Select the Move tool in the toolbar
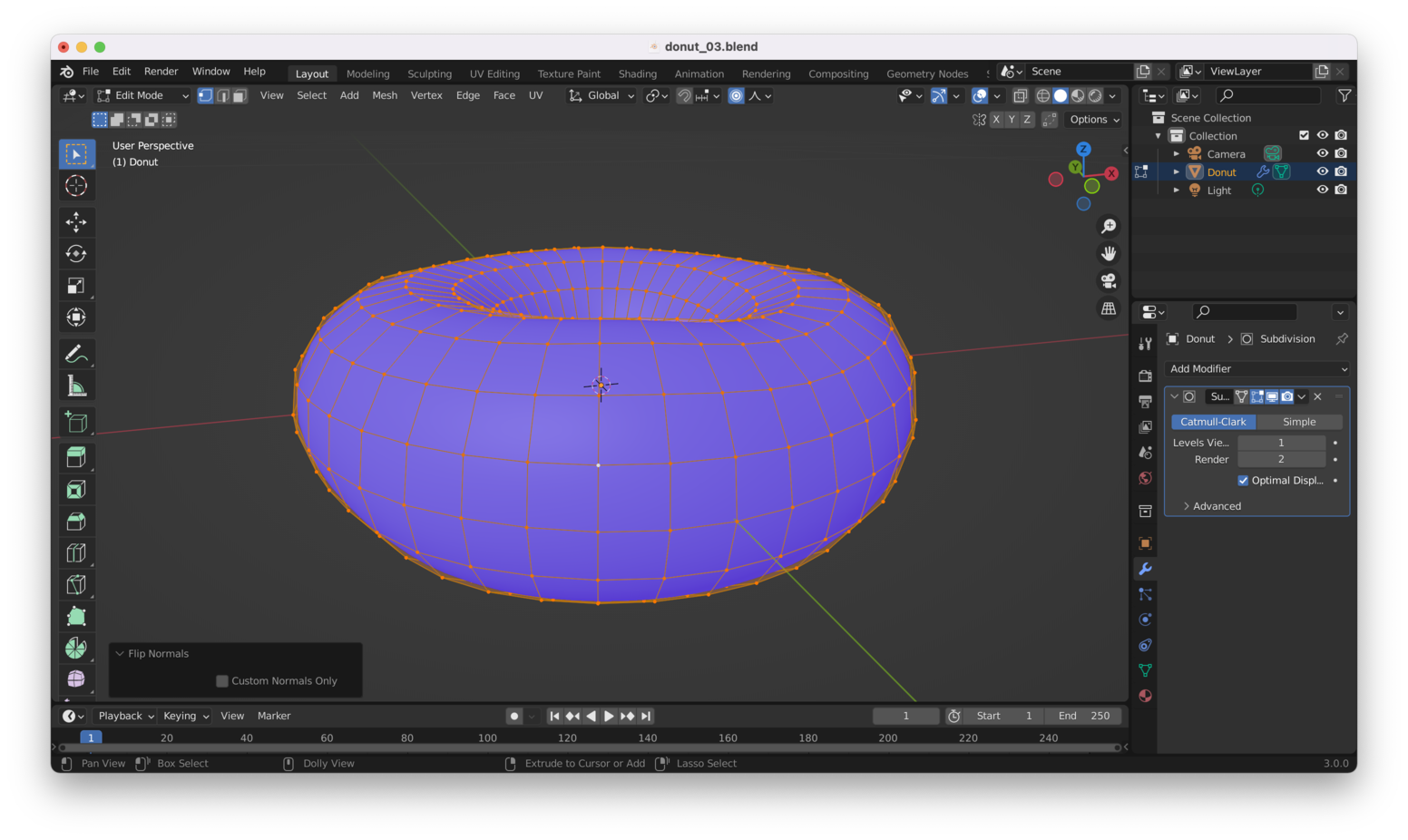 coord(77,221)
